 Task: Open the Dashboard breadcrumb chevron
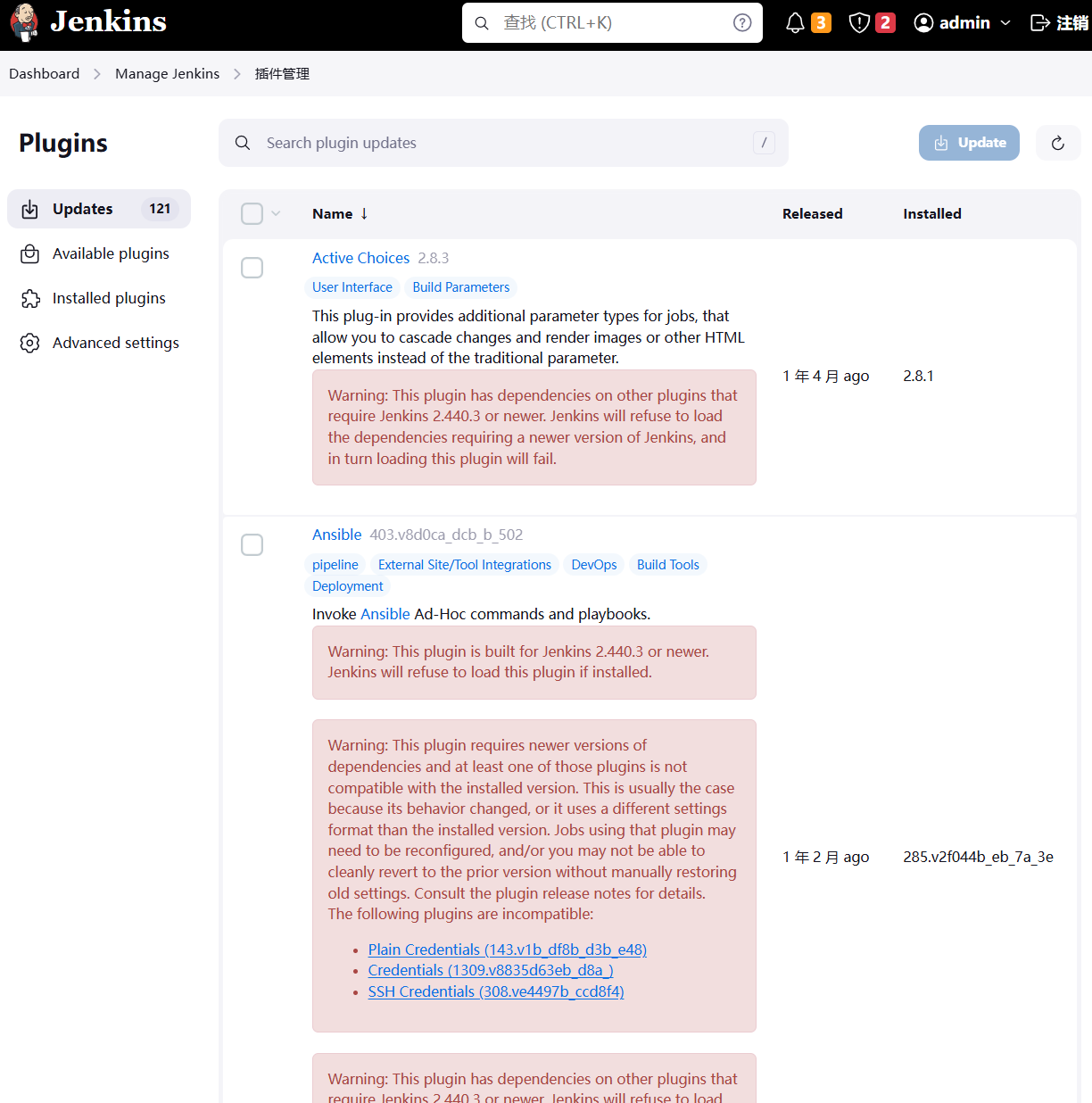tap(97, 74)
